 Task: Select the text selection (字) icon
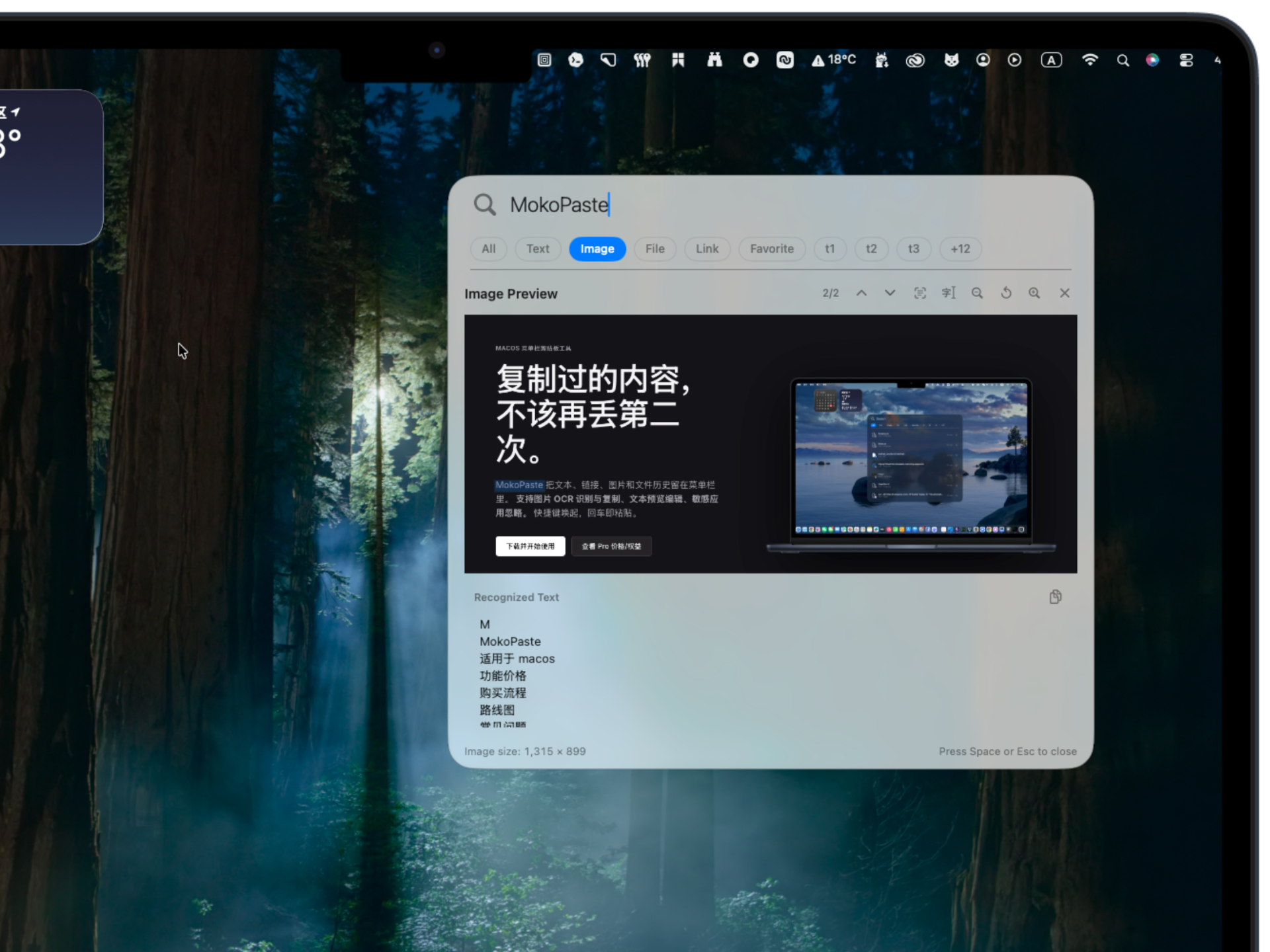pos(949,293)
